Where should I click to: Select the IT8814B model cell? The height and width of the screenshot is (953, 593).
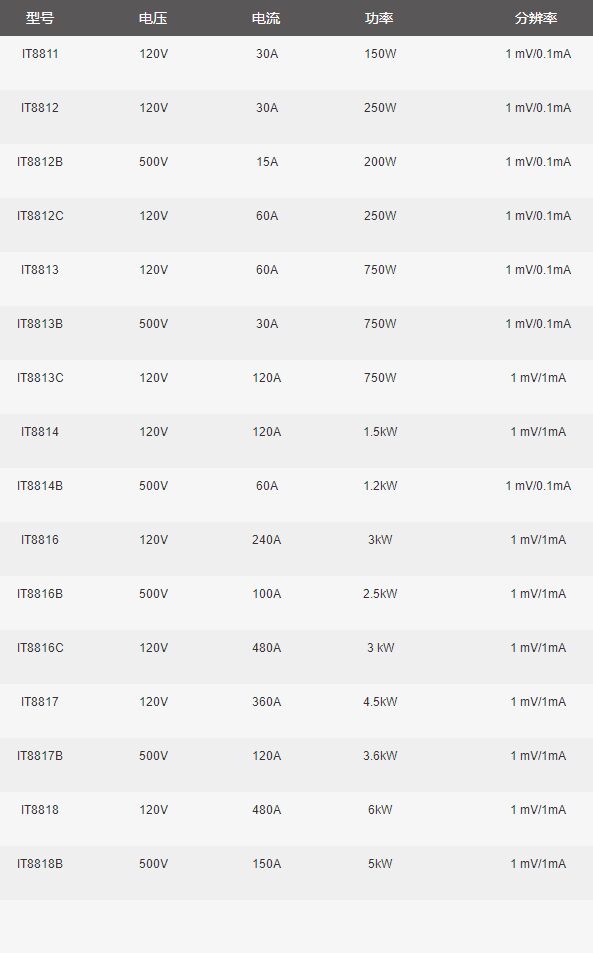(40, 486)
